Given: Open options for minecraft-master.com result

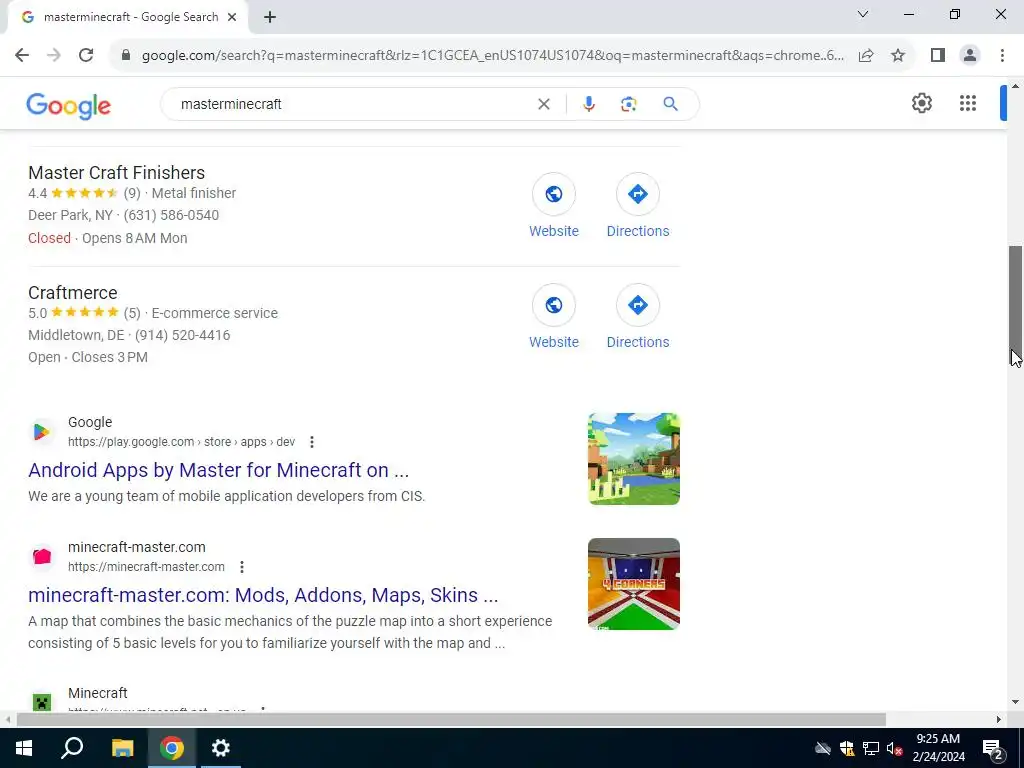Looking at the screenshot, I should coord(242,567).
